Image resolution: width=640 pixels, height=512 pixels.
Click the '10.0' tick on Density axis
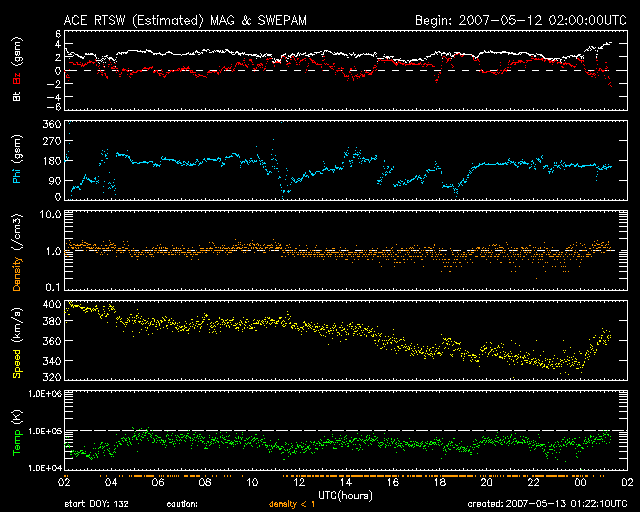pyautogui.click(x=50, y=214)
